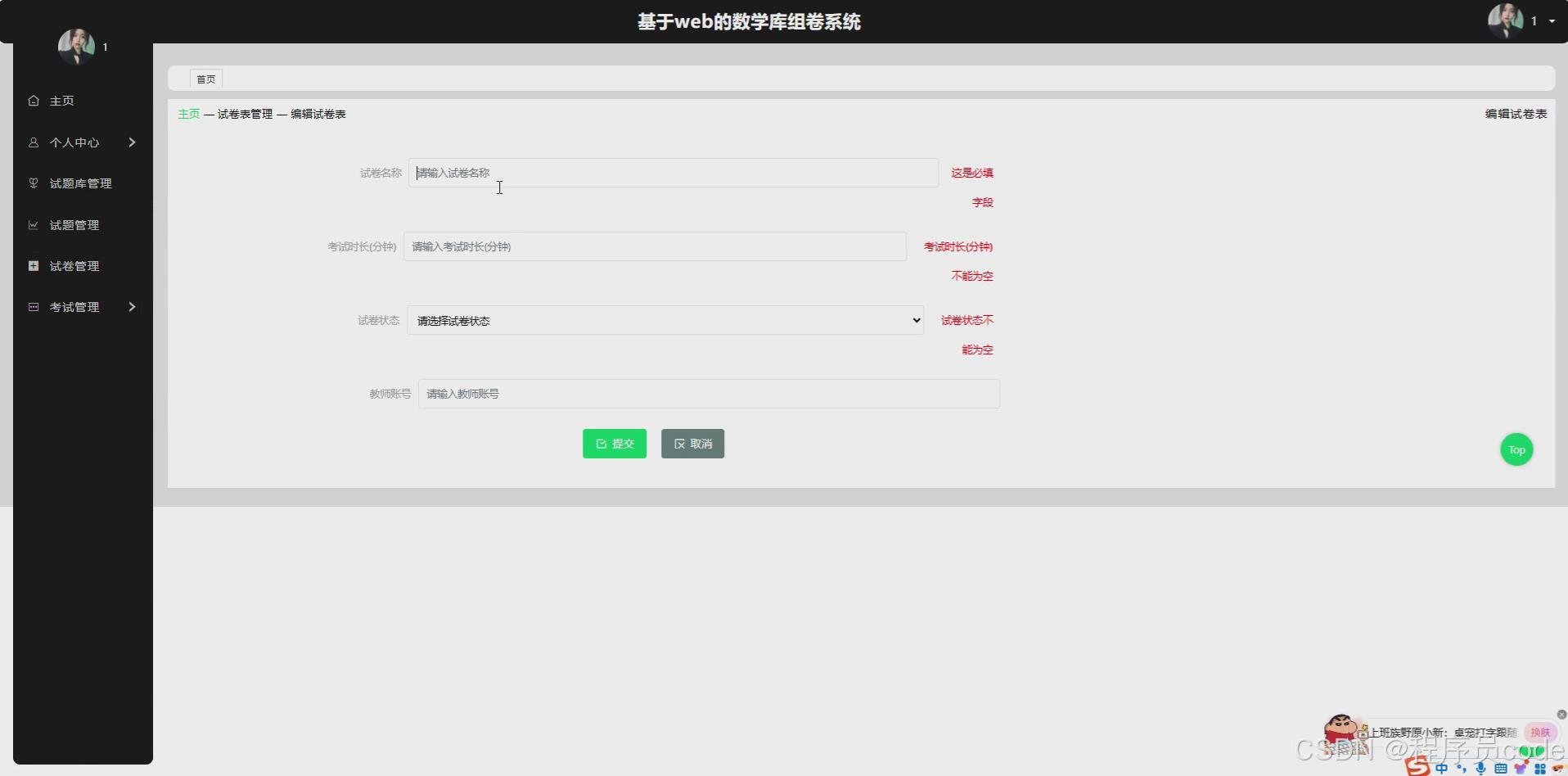Click the icon beside 考试管理
Screen dimensions: 1568x776
34,307
